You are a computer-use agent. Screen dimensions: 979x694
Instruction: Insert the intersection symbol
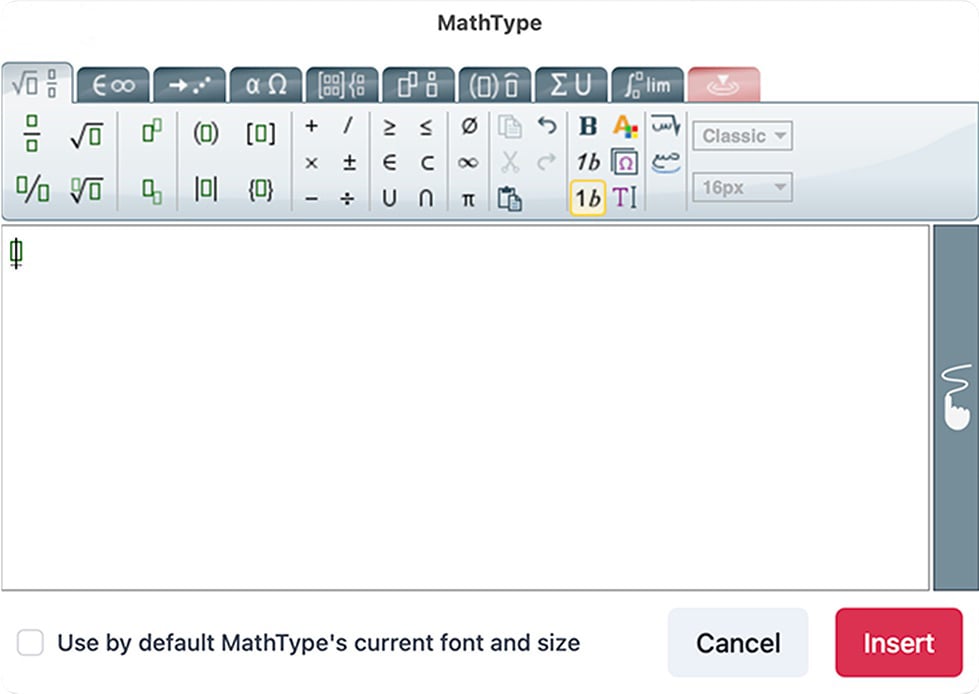click(x=426, y=198)
